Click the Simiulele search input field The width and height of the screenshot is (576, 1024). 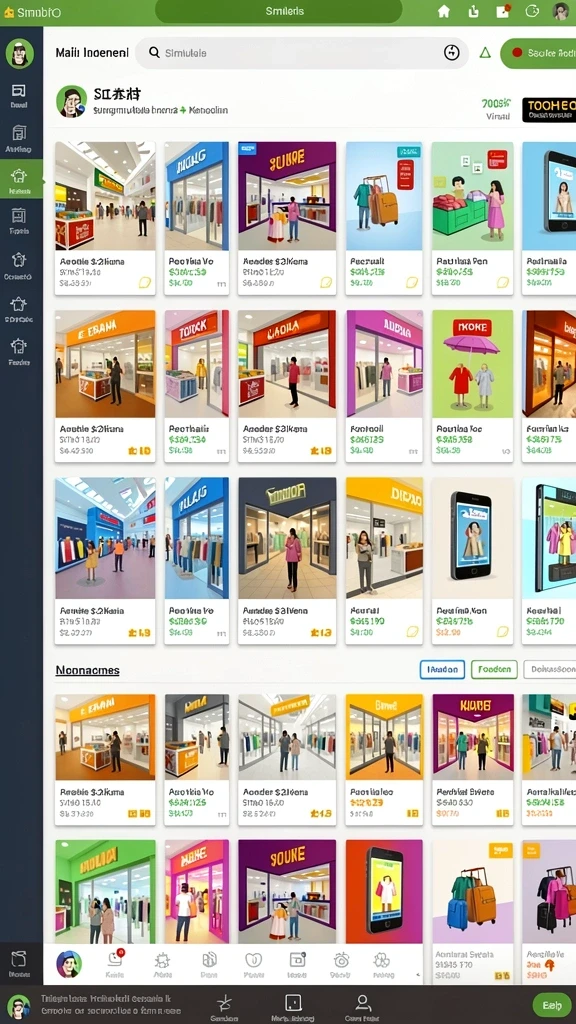302,53
